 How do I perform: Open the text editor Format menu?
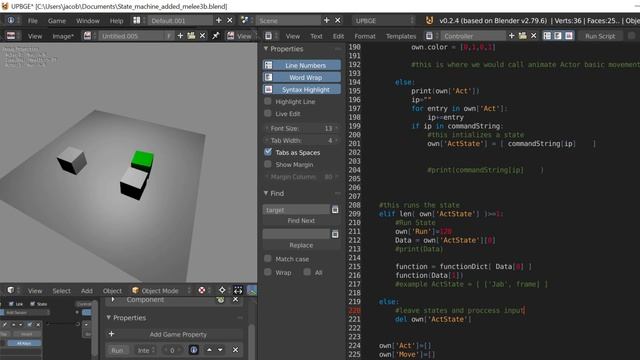[365, 36]
